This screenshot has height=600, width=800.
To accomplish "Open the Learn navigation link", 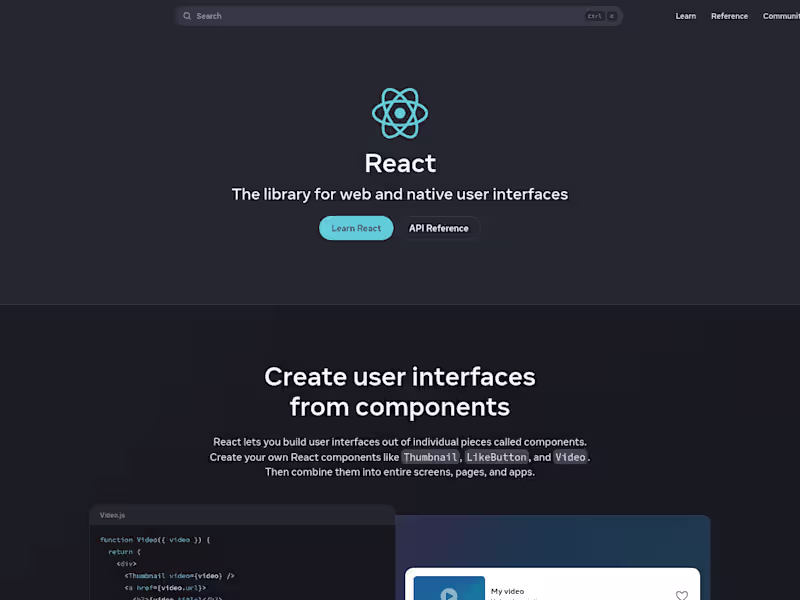I will tap(685, 16).
